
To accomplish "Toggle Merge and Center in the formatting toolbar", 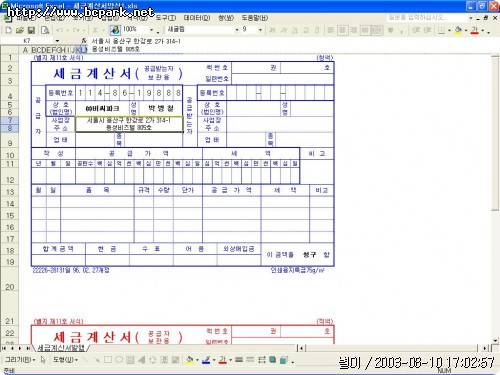I will [x=377, y=30].
